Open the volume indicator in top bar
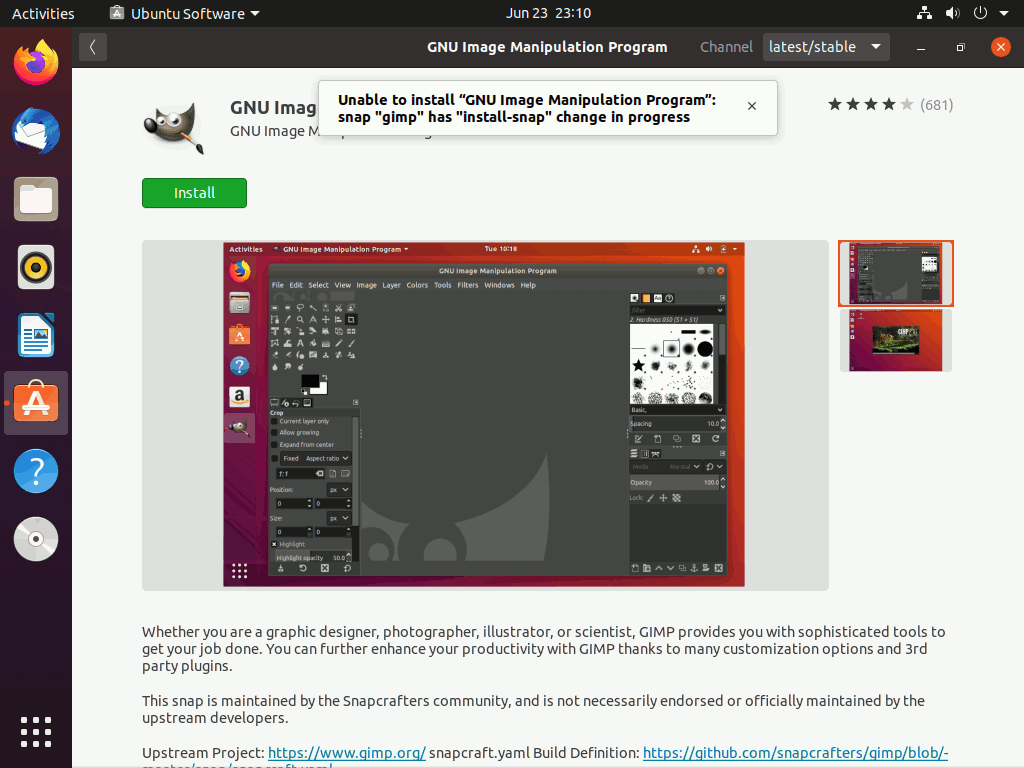This screenshot has width=1024, height=768. 953,13
